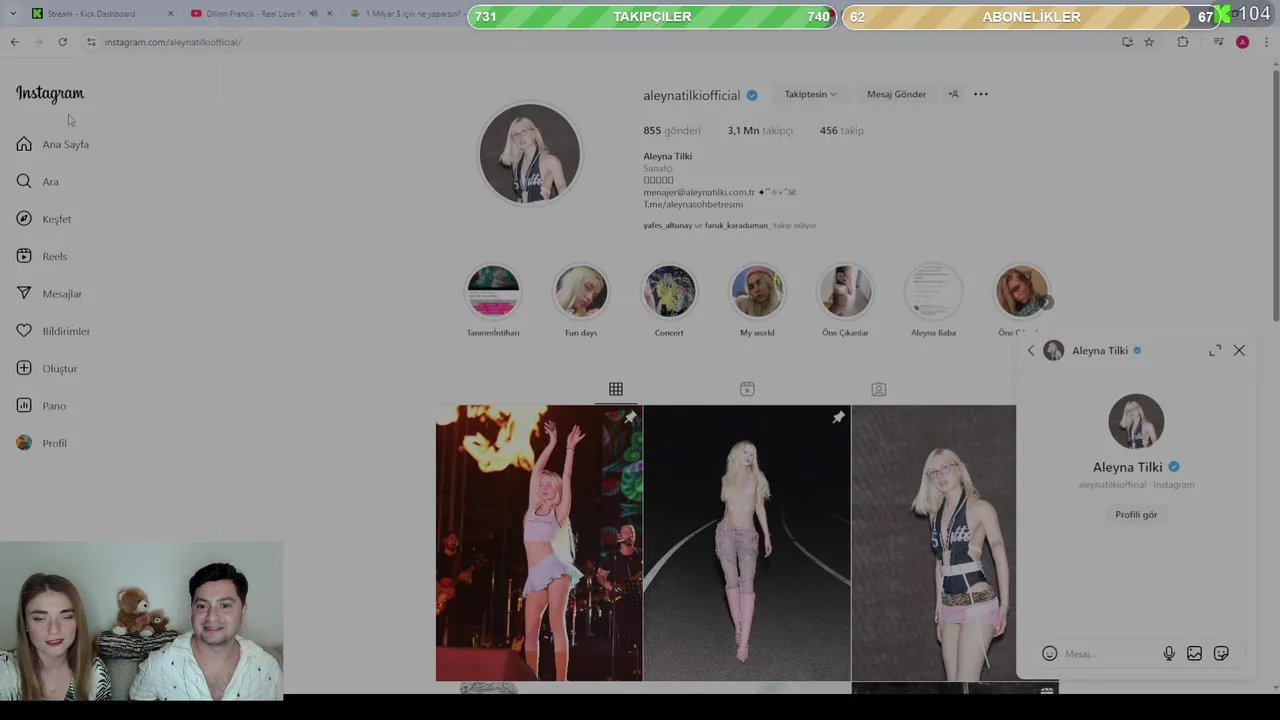1280x720 pixels.
Task: Click the next highlights arrow
Action: pyautogui.click(x=1045, y=302)
